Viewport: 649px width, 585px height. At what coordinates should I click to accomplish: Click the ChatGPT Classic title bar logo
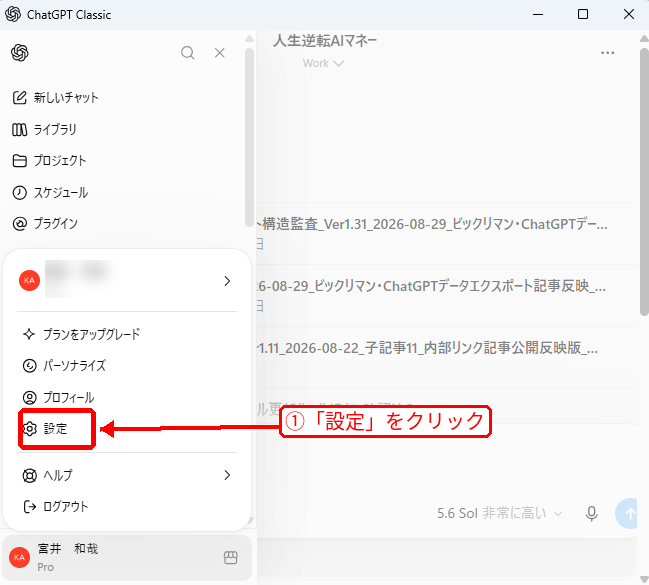[x=13, y=14]
